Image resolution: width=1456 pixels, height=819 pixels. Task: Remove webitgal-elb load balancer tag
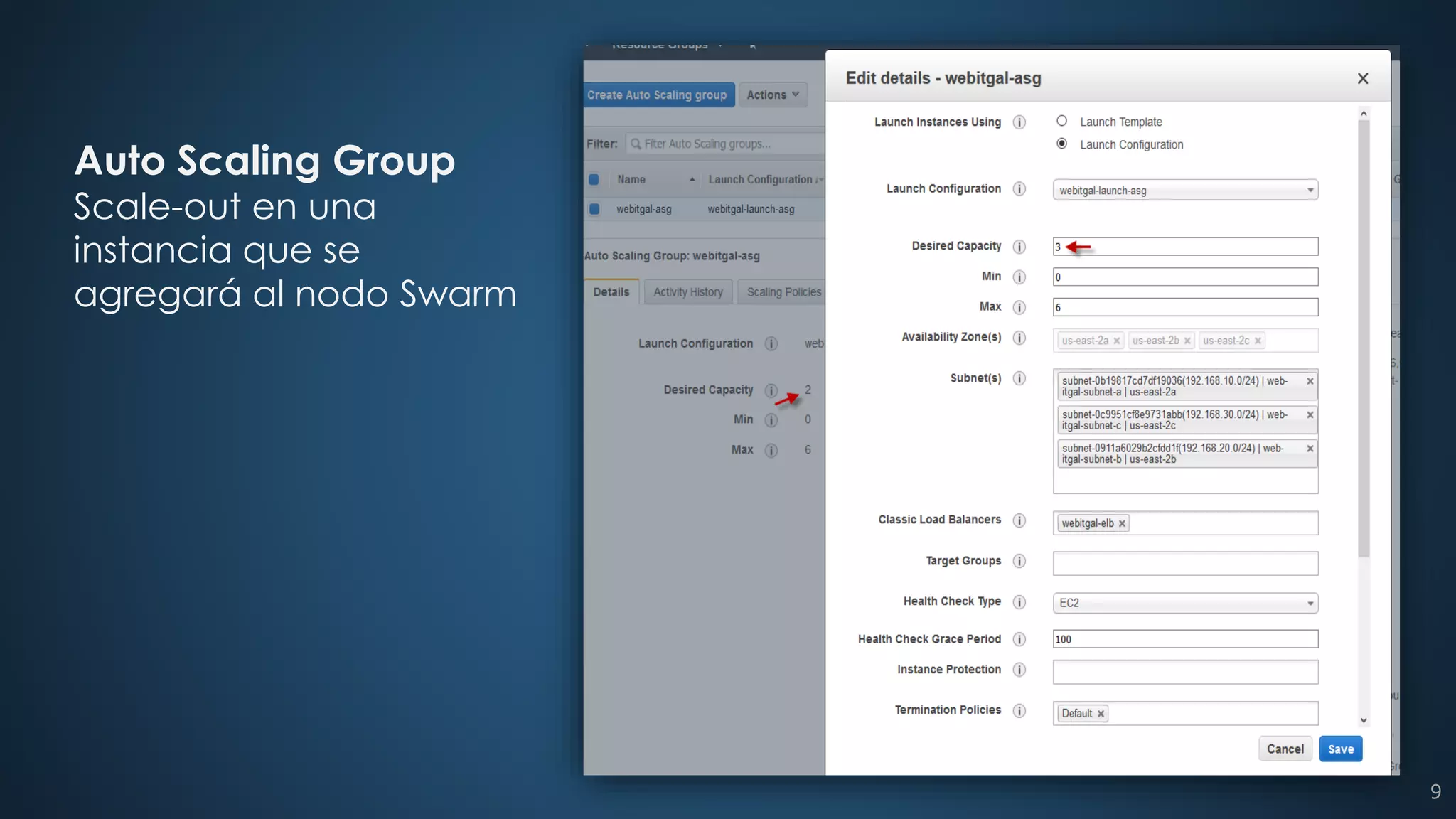(1122, 524)
